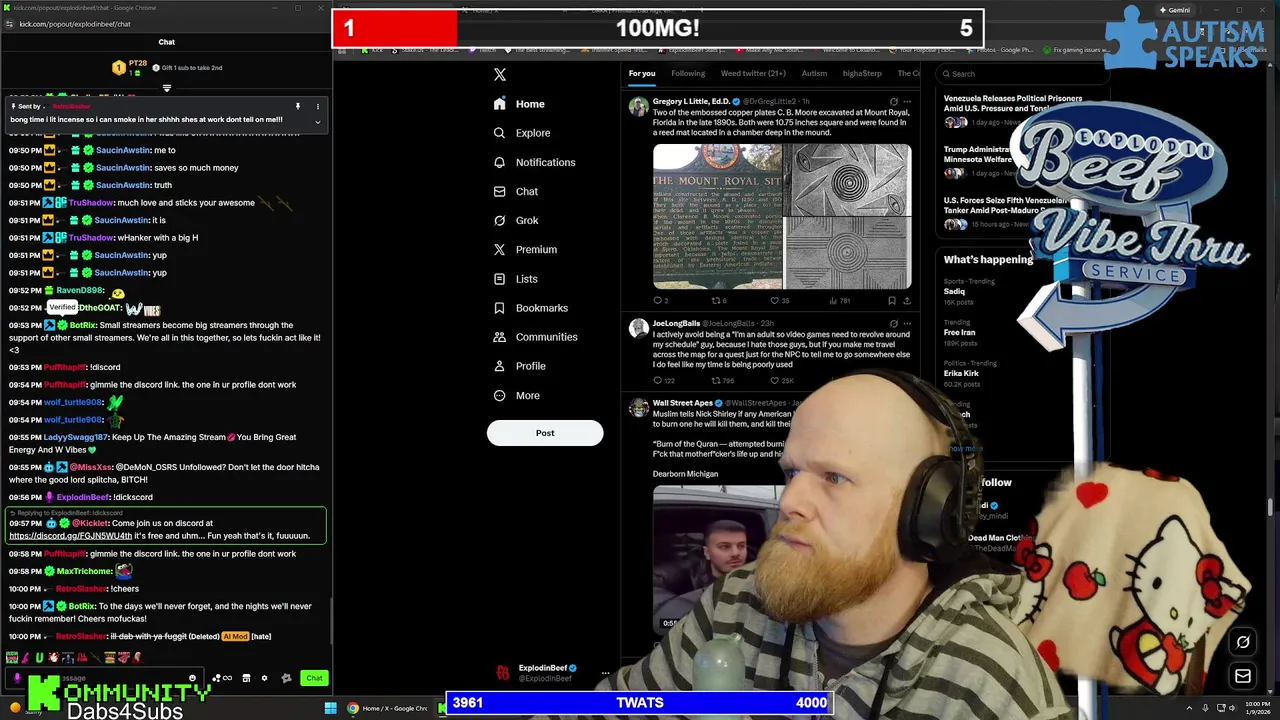
Task: Open emoji picker in Kick chat input
Action: click(192, 678)
